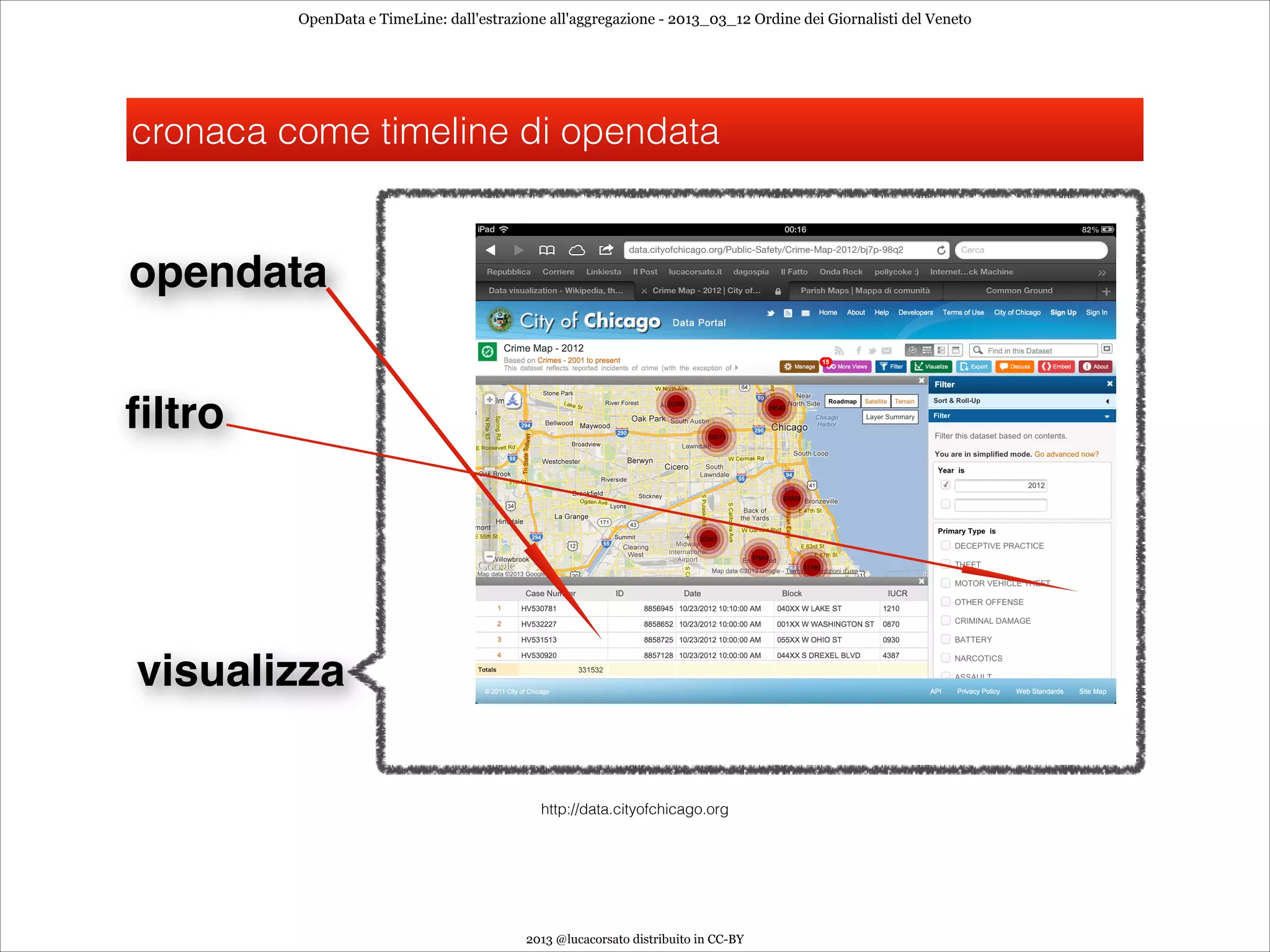Select the map view type icon
This screenshot has height=952, width=1270.
(x=912, y=350)
